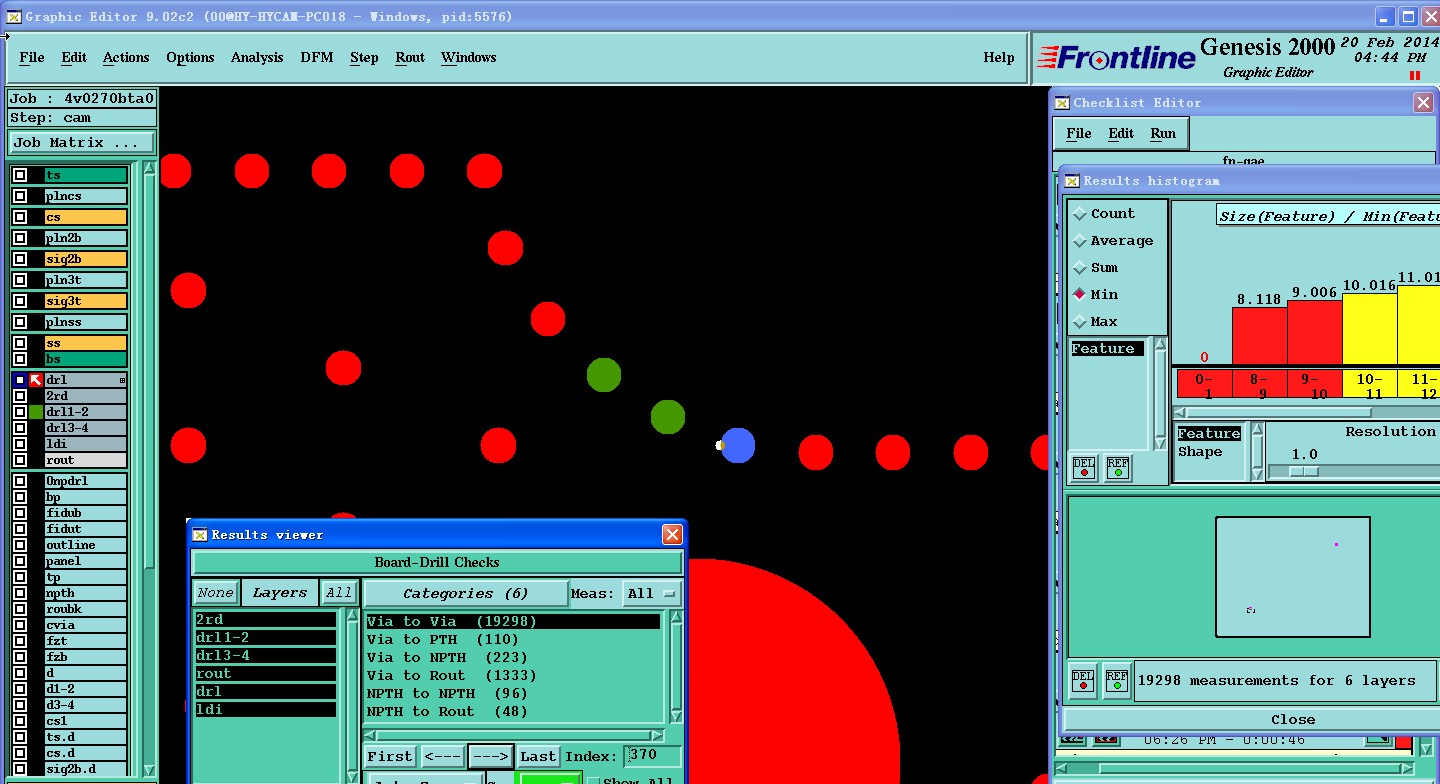Open the Rout menu
1440x784 pixels.
point(410,58)
